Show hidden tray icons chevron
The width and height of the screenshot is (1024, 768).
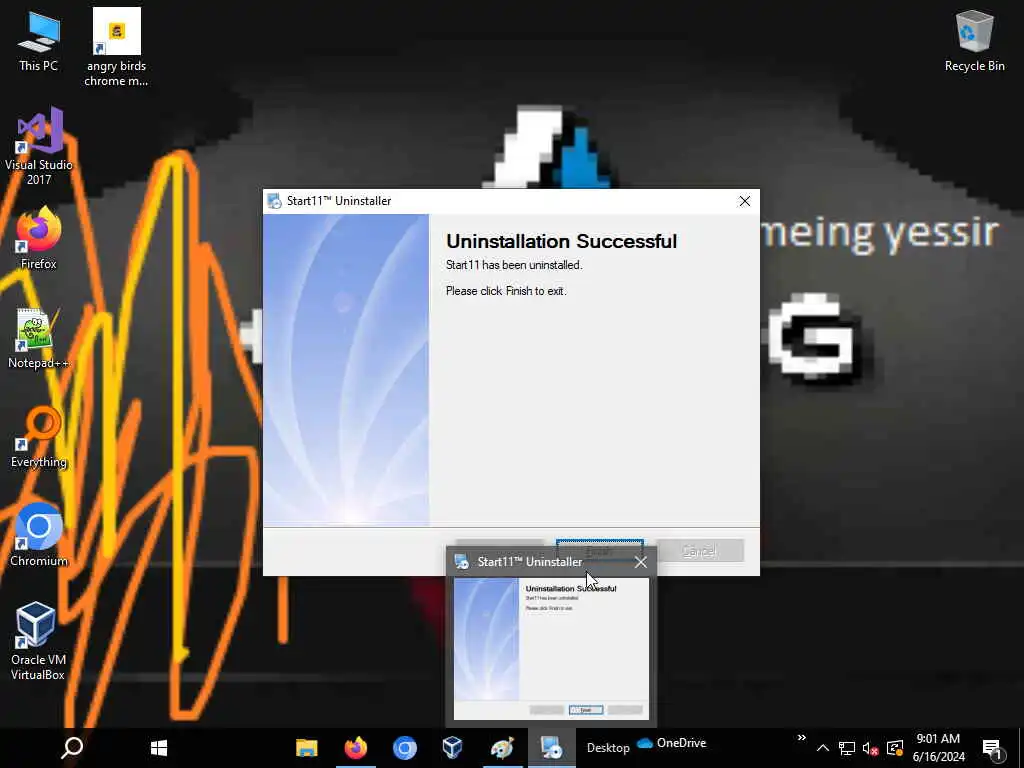(x=823, y=748)
